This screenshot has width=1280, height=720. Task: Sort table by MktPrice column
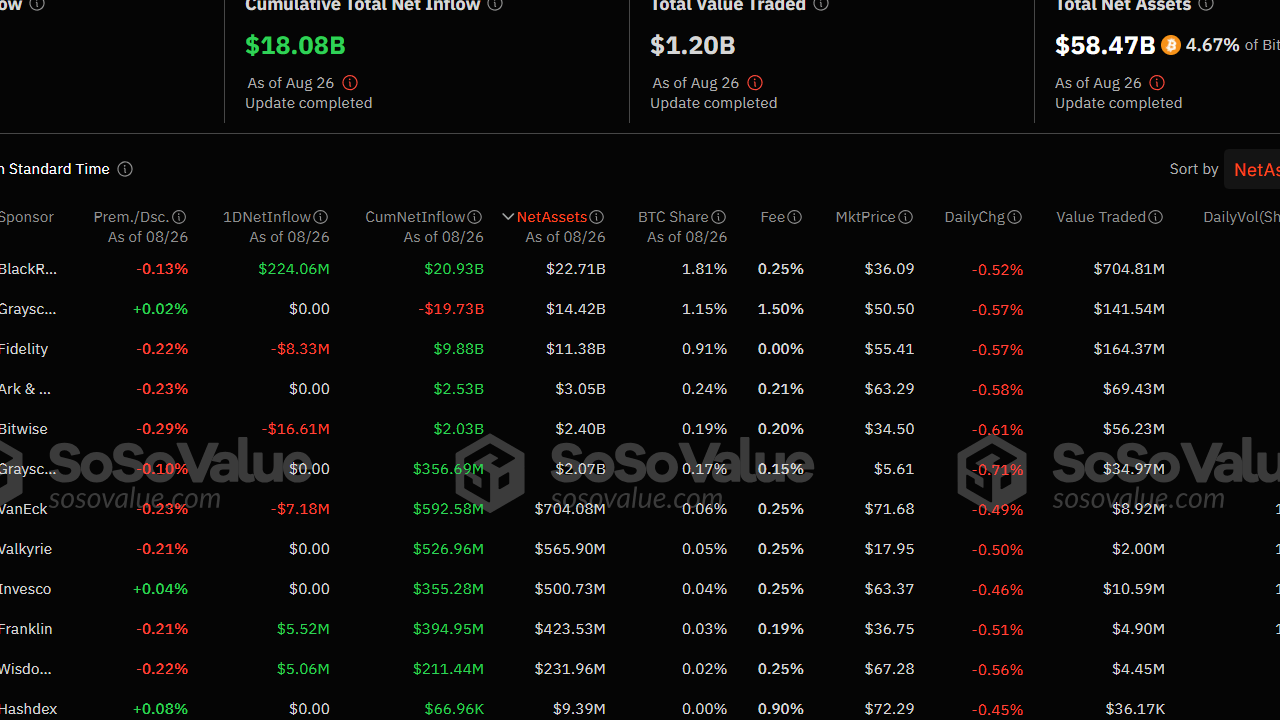click(x=866, y=217)
